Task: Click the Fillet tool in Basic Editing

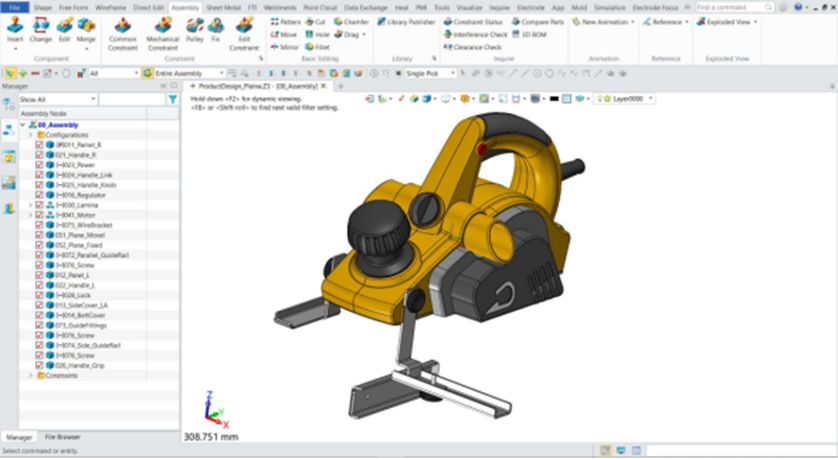Action: 316,47
